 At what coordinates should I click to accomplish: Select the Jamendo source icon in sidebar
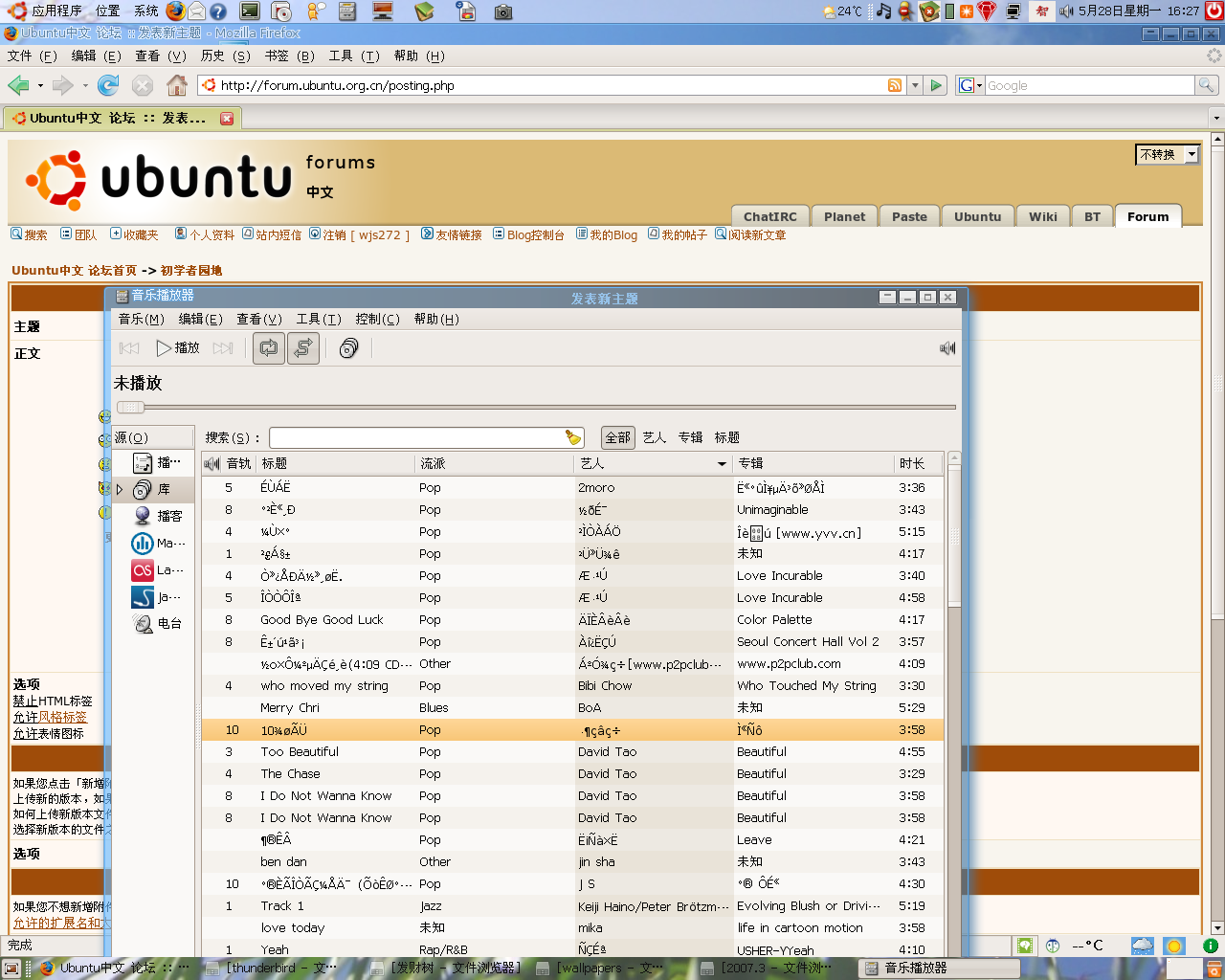(x=143, y=597)
